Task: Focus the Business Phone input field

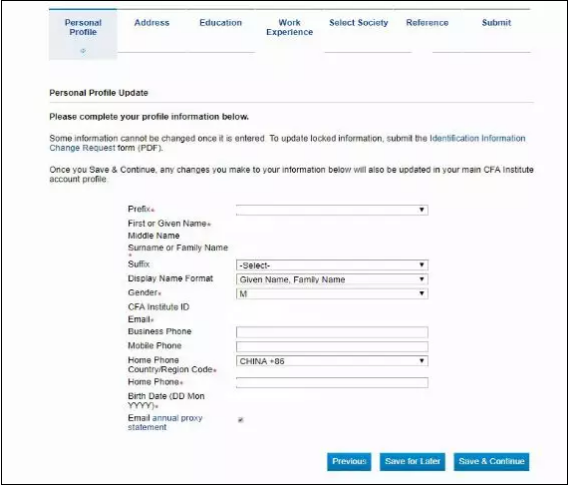Action: (x=332, y=332)
